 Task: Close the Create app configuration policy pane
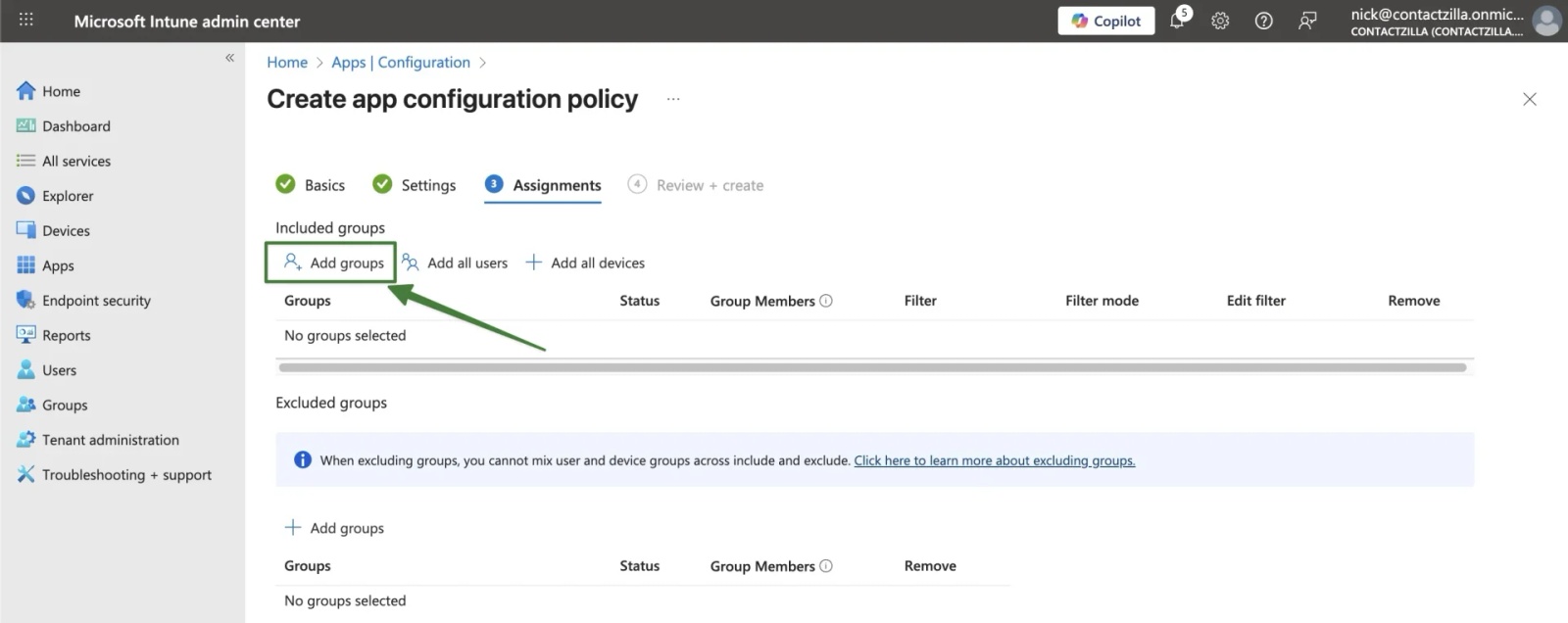tap(1530, 99)
